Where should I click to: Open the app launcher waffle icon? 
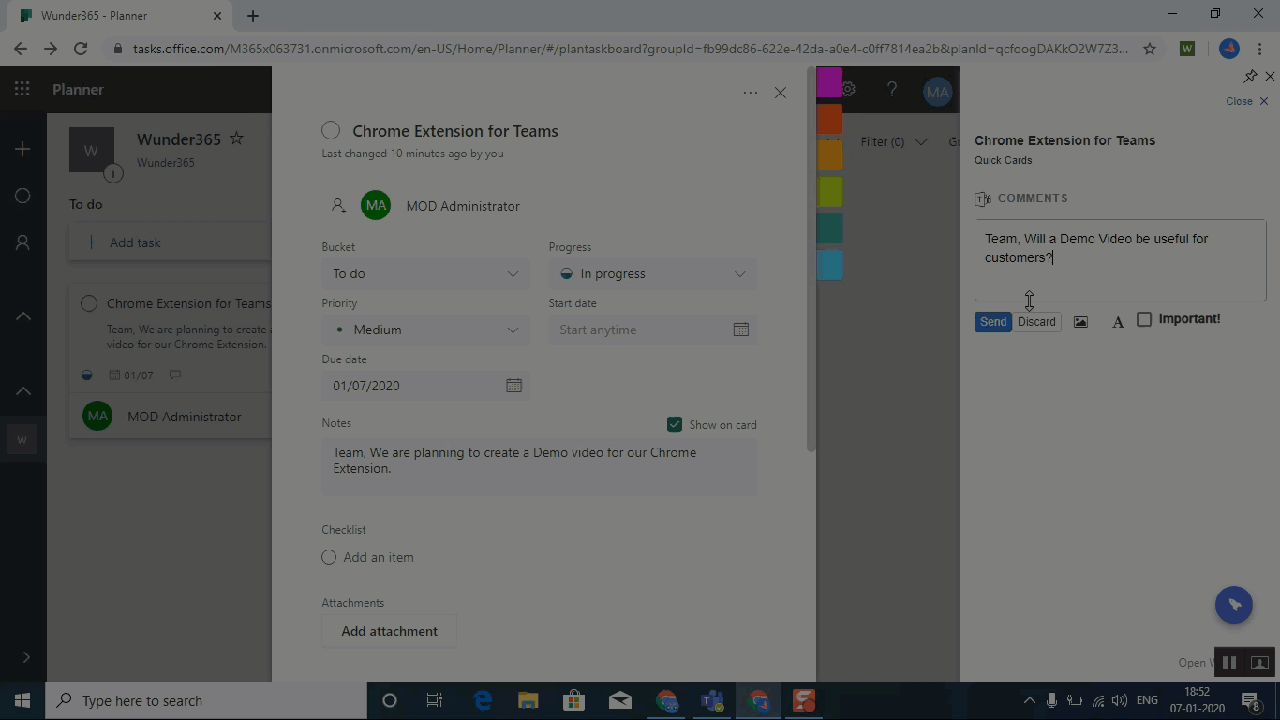(x=22, y=89)
